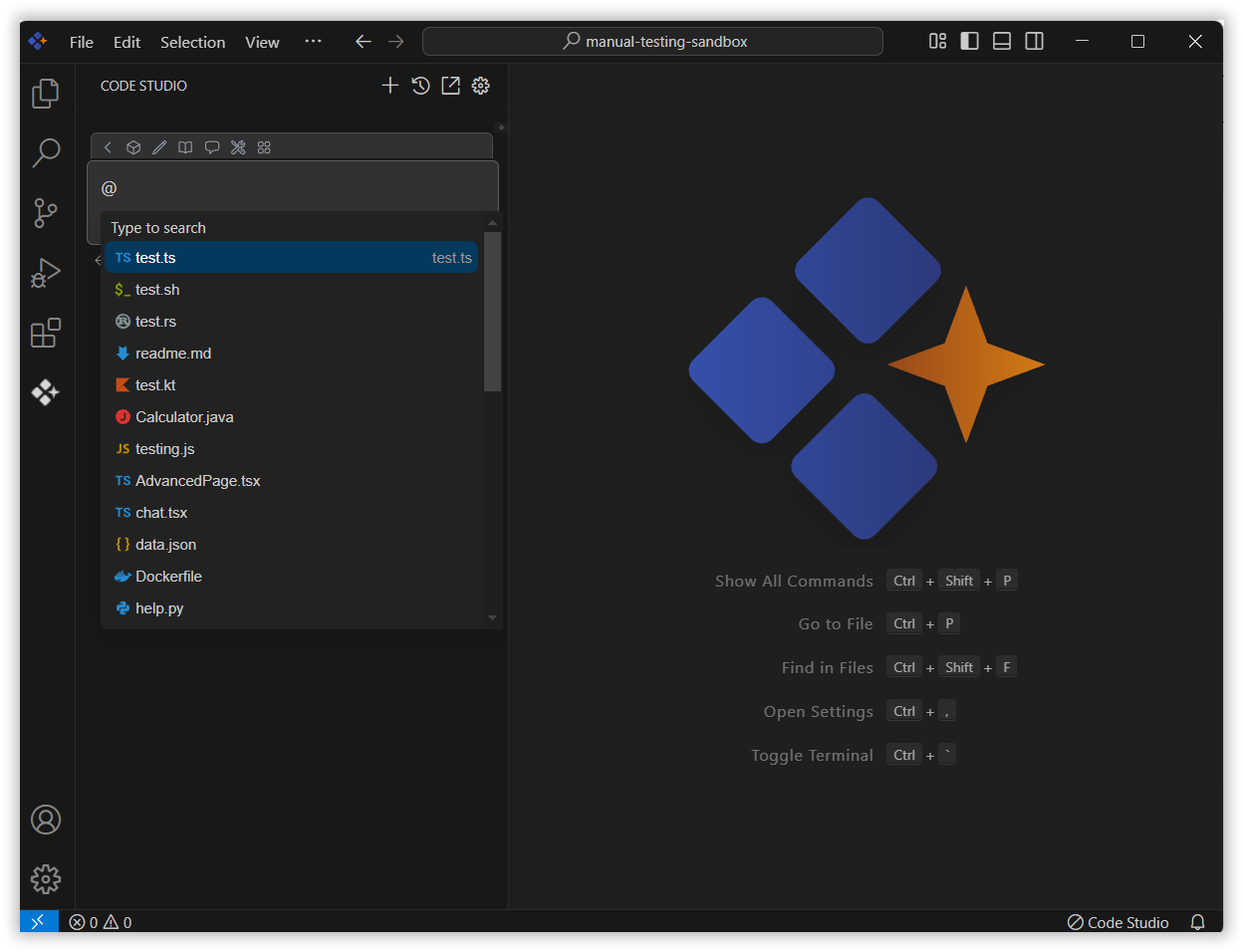Toggle the primary side bar
The height and width of the screenshot is (952, 1244).
(969, 41)
